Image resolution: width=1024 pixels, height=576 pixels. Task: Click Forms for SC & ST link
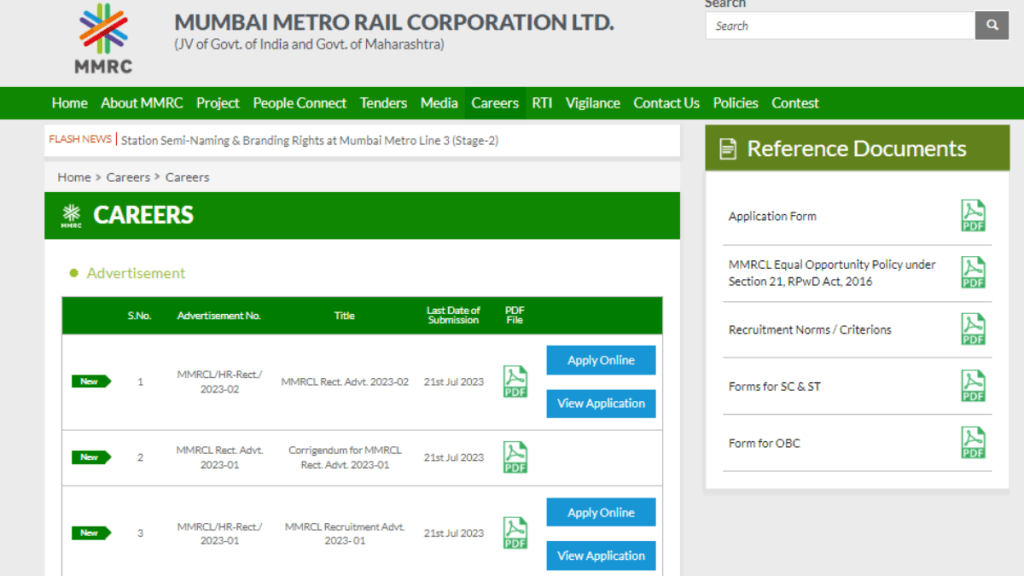(x=774, y=387)
